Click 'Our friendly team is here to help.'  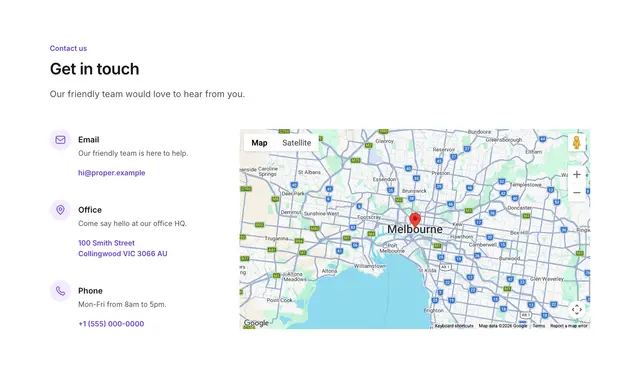click(x=133, y=153)
